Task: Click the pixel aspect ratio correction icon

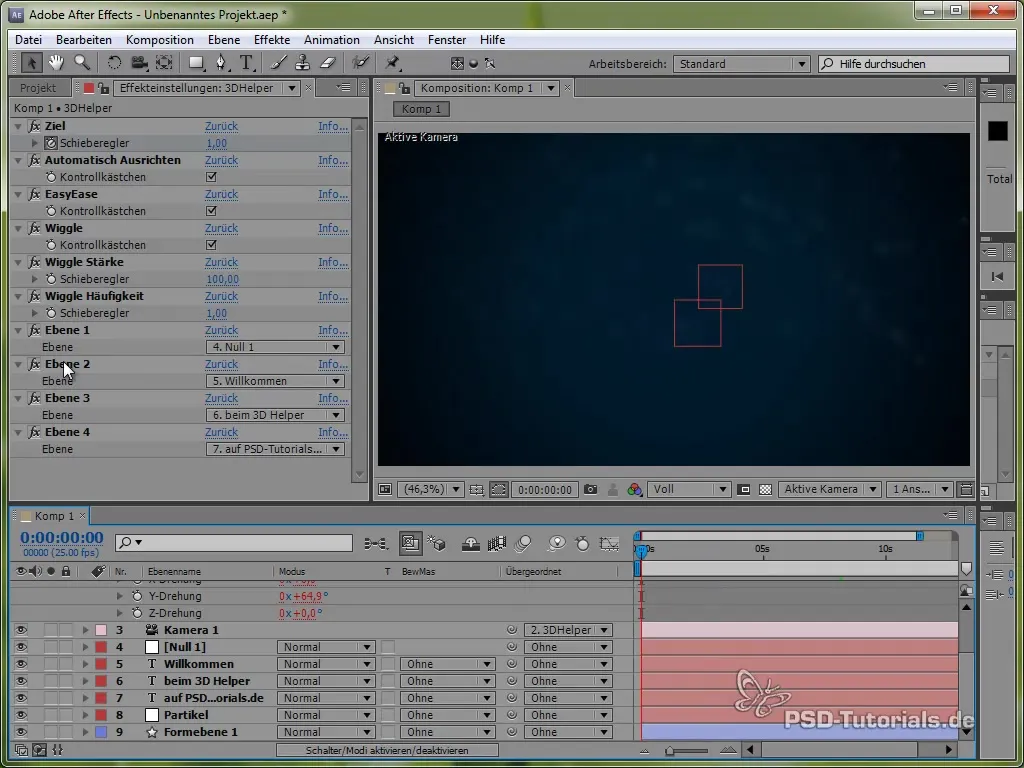Action: click(x=965, y=489)
